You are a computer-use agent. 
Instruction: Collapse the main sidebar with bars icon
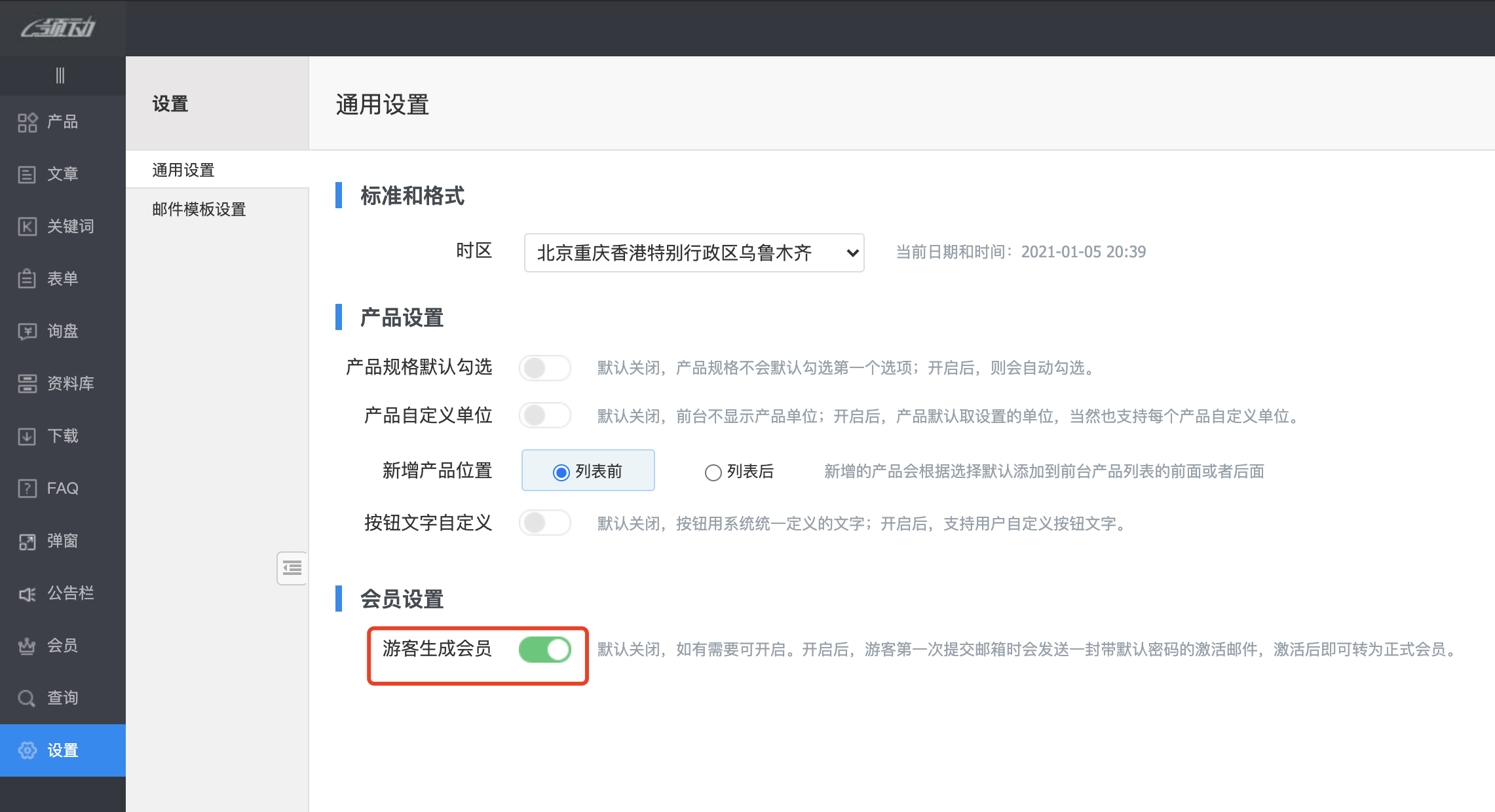pos(60,76)
